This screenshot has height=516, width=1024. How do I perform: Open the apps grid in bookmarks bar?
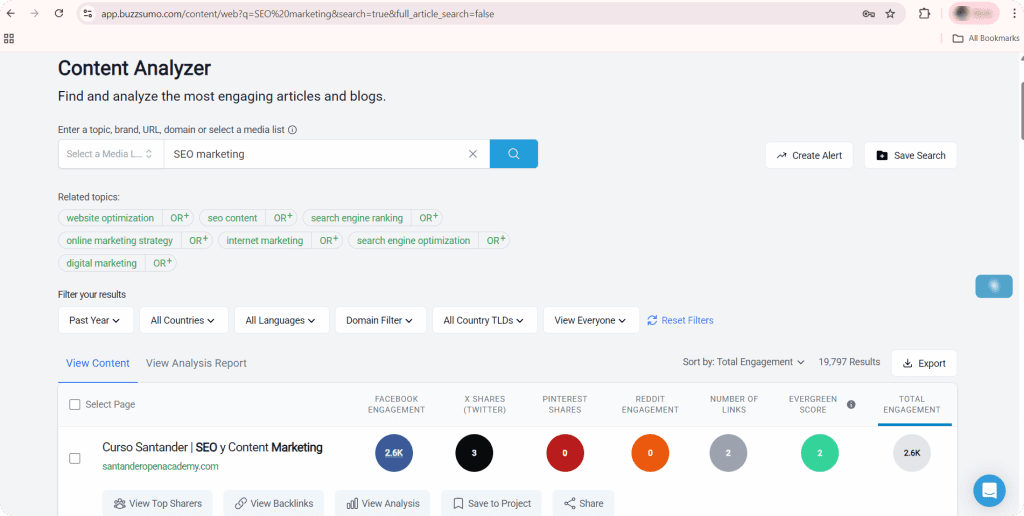click(x=8, y=39)
